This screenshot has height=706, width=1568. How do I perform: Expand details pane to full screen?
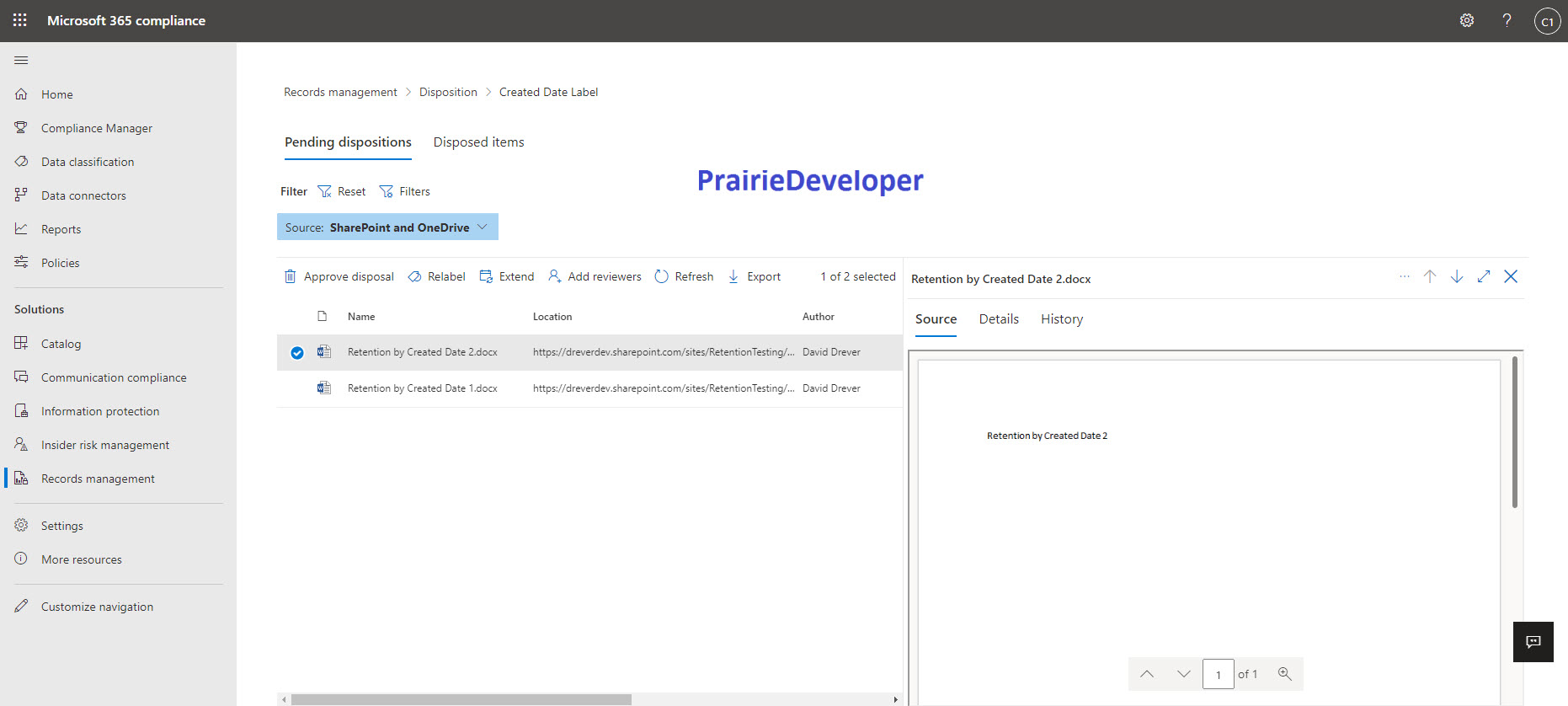point(1484,276)
